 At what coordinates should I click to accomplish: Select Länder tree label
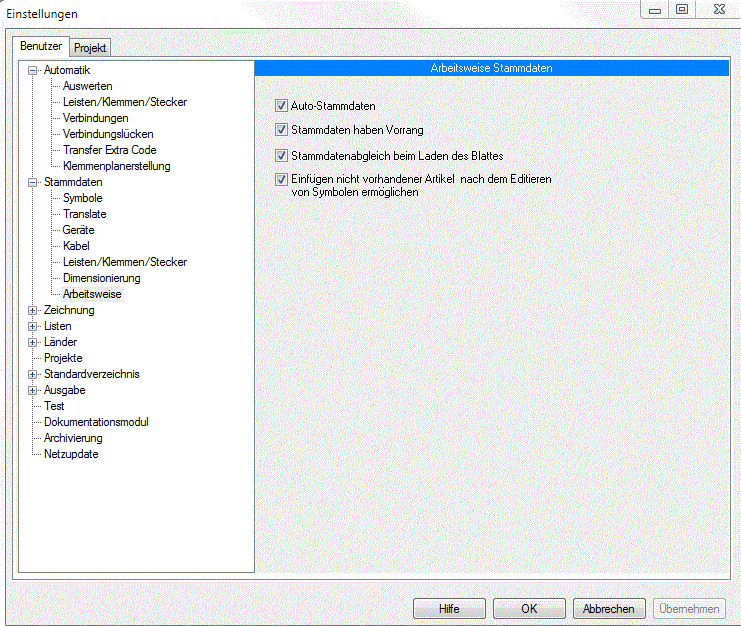60,342
